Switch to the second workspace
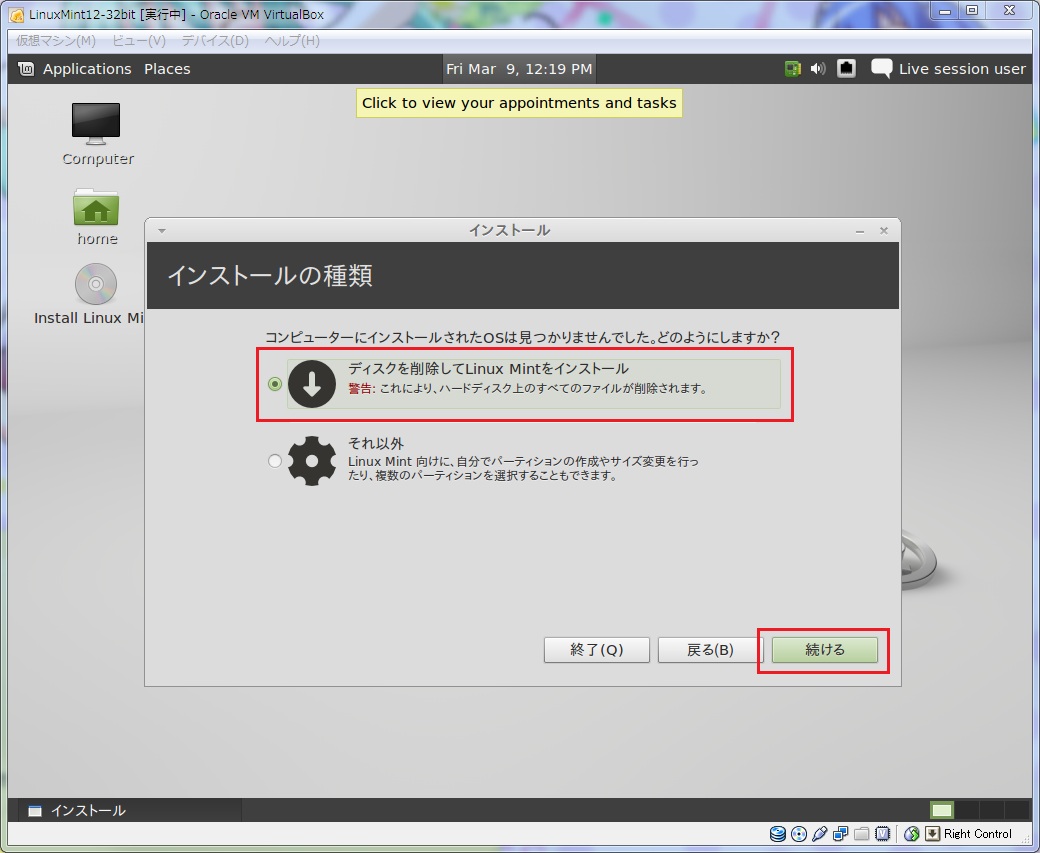Viewport: 1040px width, 853px height. (966, 810)
